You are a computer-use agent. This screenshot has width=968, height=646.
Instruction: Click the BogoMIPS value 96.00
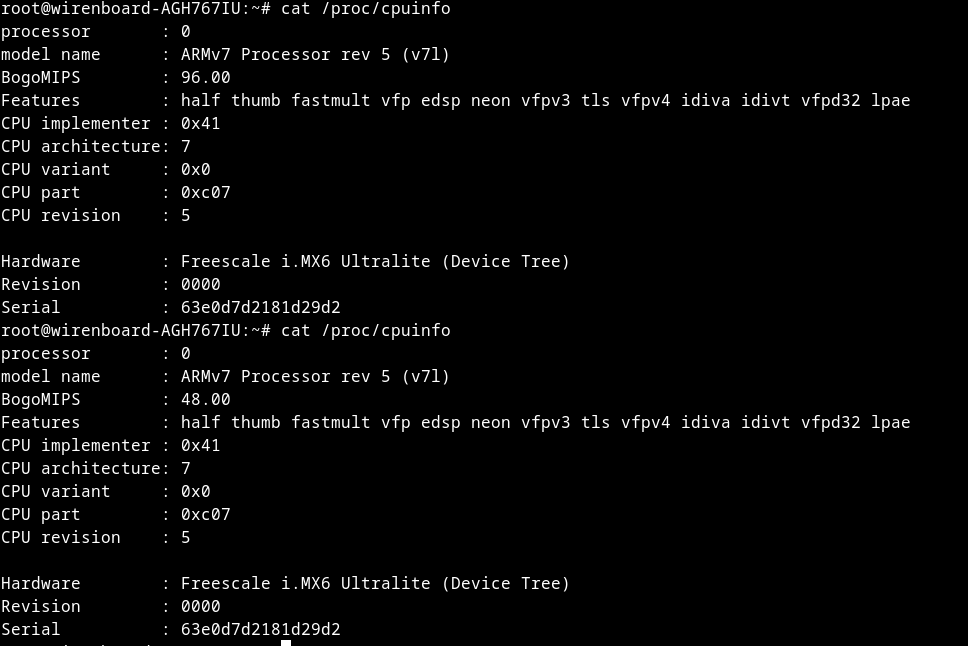tap(205, 77)
